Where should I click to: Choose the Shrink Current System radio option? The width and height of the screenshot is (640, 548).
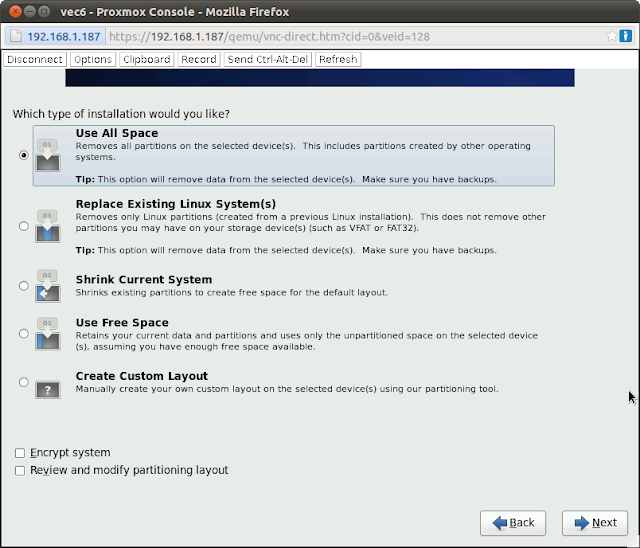[x=23, y=285]
